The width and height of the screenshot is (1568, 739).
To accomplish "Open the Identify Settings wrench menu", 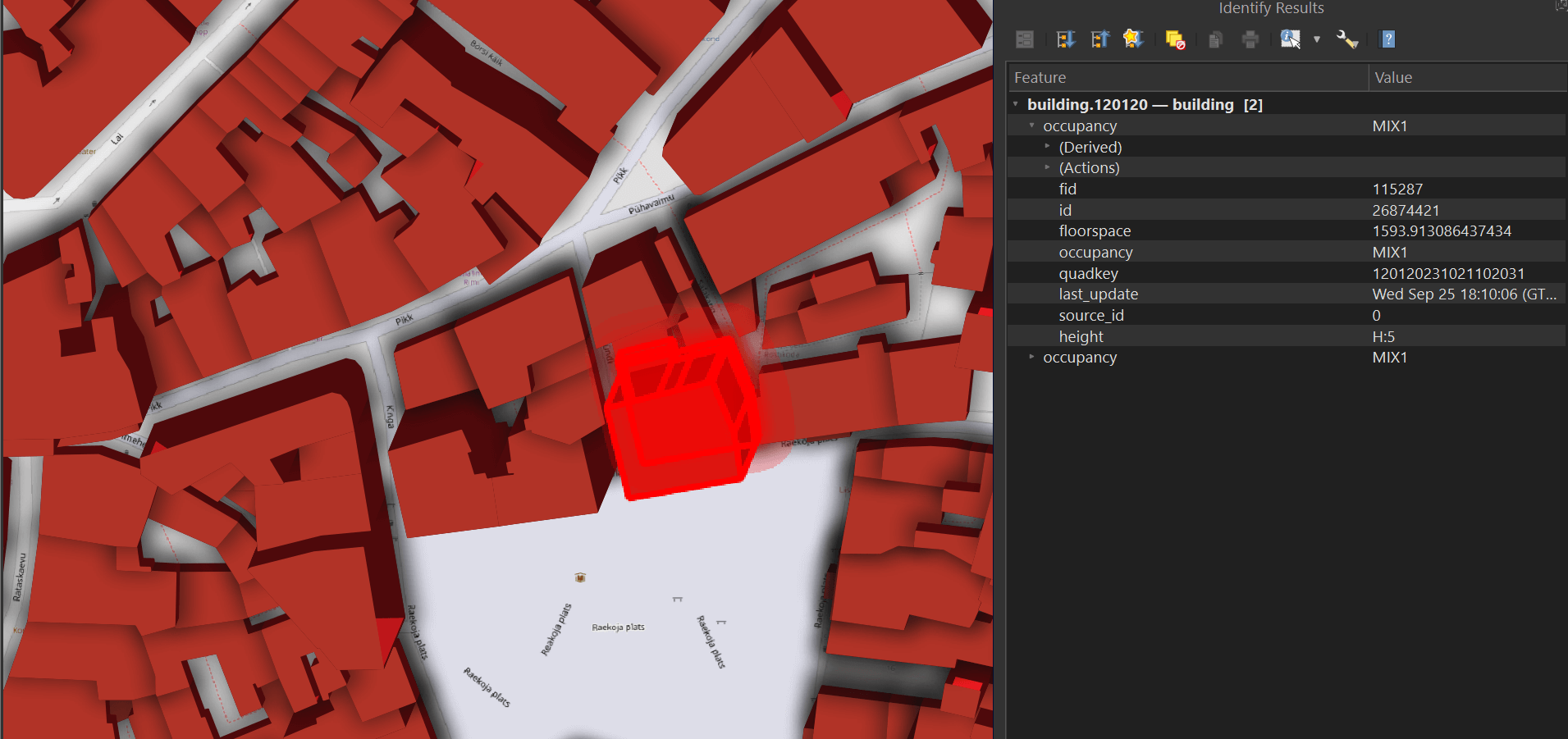I will click(1347, 39).
